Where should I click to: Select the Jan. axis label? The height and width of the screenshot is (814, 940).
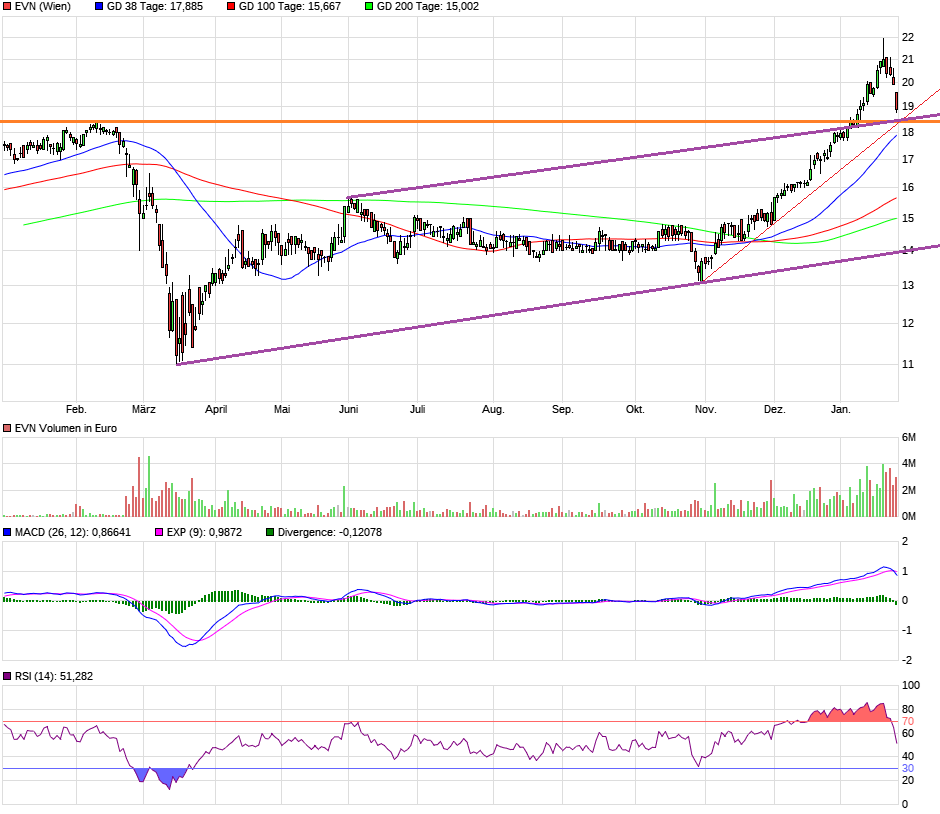(x=841, y=409)
